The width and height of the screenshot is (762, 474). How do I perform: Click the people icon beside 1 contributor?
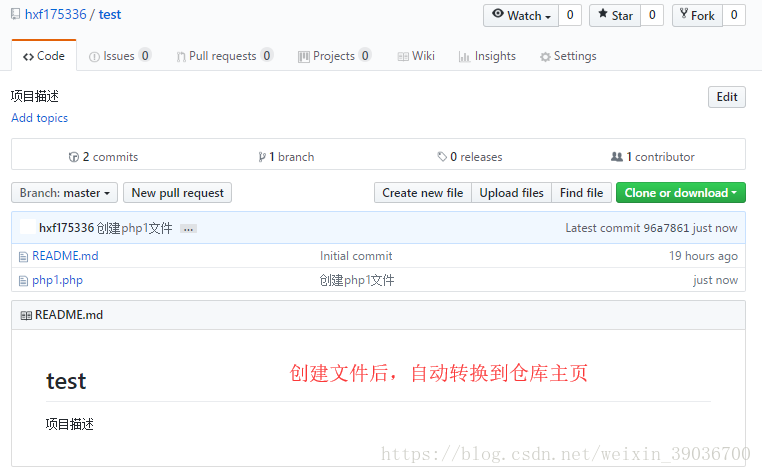(x=617, y=157)
